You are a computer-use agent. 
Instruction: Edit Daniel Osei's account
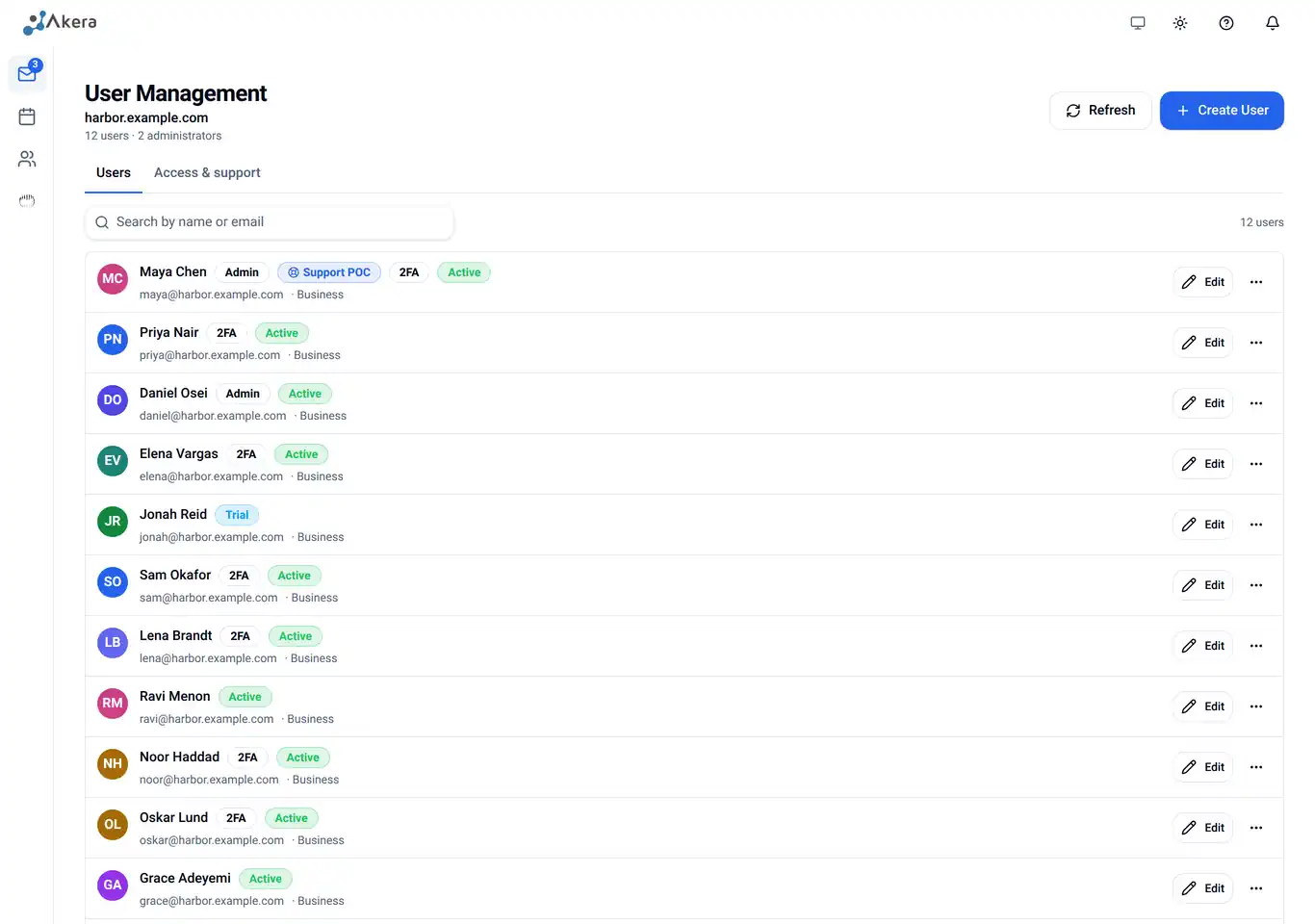tap(1202, 403)
